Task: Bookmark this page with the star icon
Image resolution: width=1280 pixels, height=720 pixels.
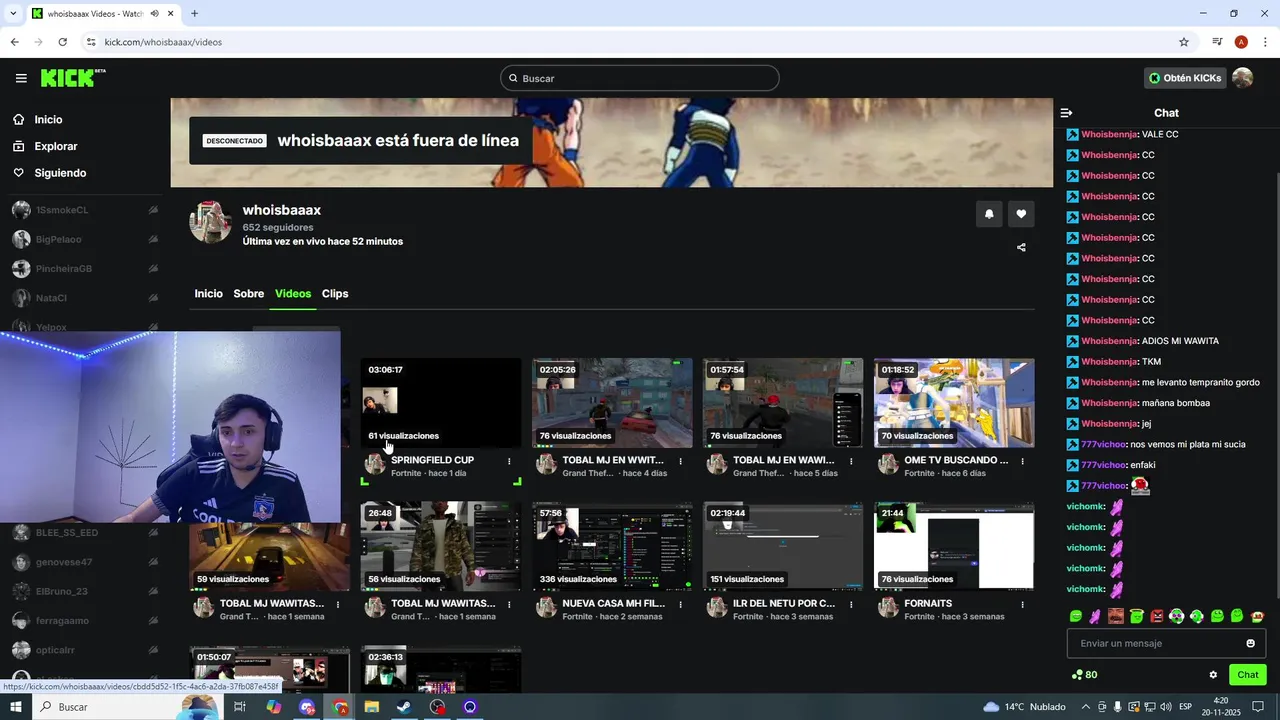Action: (x=1184, y=42)
